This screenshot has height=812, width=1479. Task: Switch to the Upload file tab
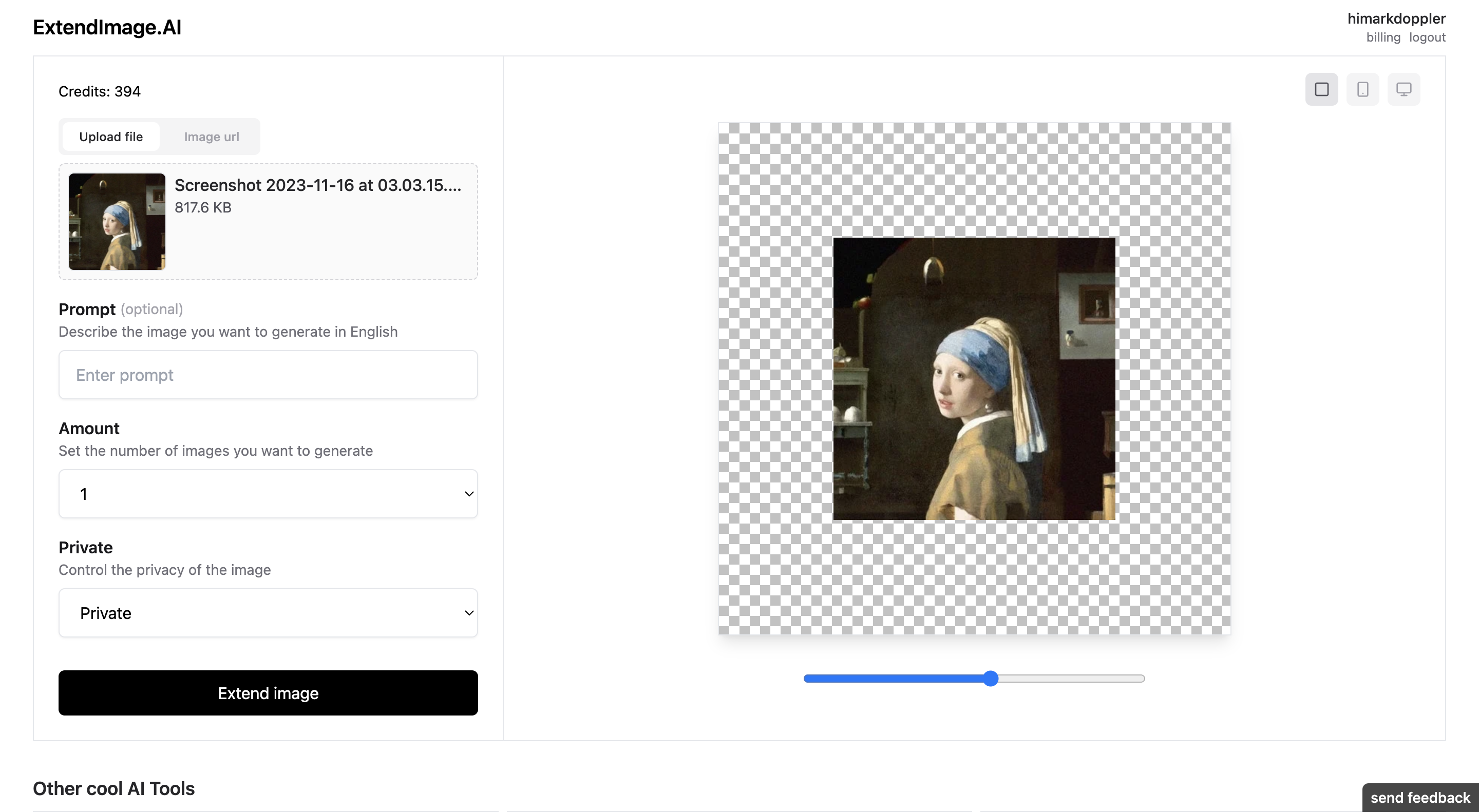point(111,137)
